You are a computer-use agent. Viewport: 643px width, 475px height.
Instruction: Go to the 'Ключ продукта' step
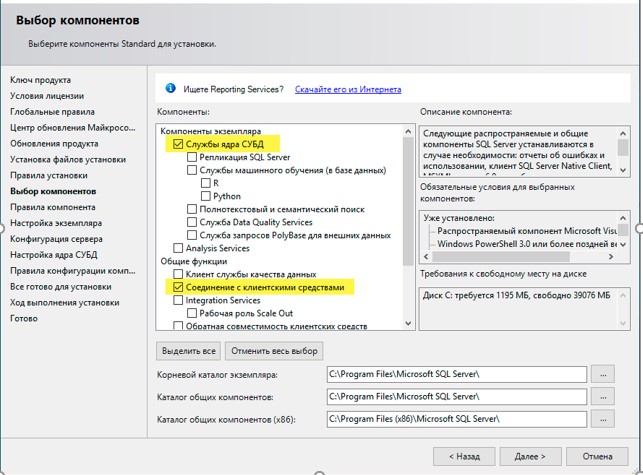(41, 80)
